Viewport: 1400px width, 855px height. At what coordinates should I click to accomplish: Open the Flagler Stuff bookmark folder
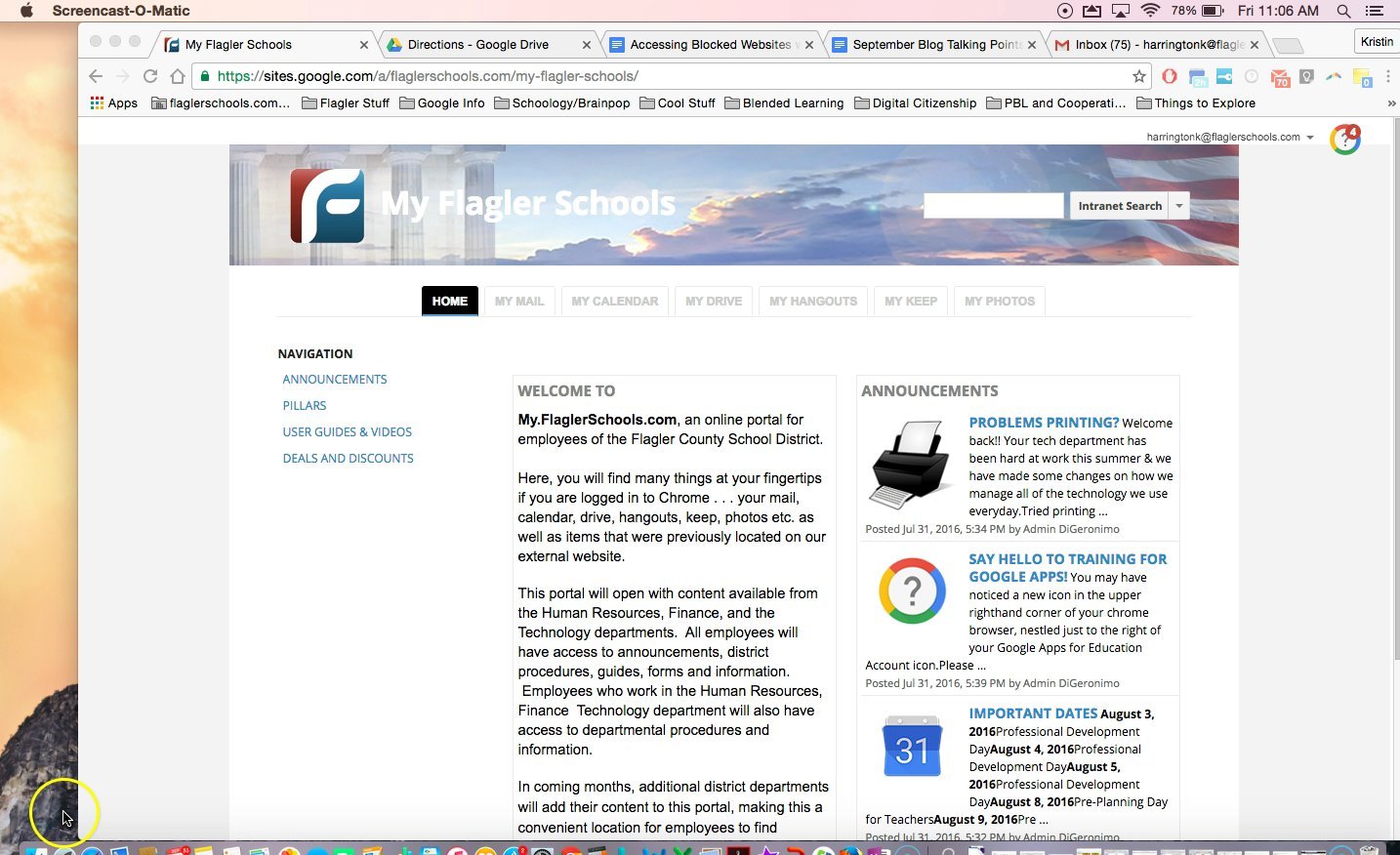(x=346, y=102)
